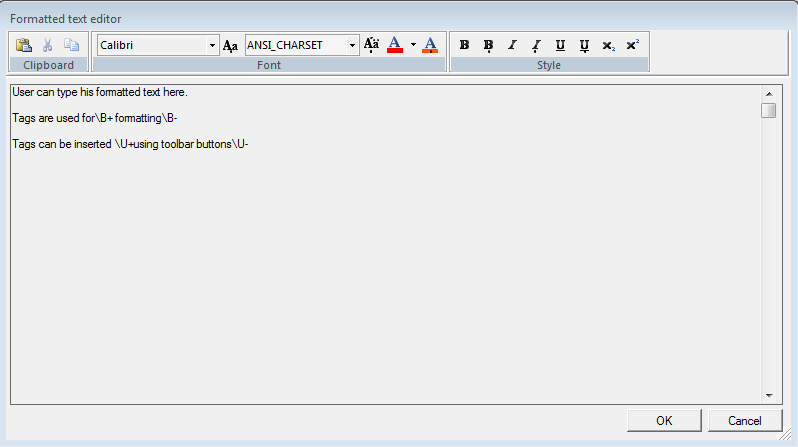
Task: Click the Underline-off tag button
Action: (x=584, y=45)
